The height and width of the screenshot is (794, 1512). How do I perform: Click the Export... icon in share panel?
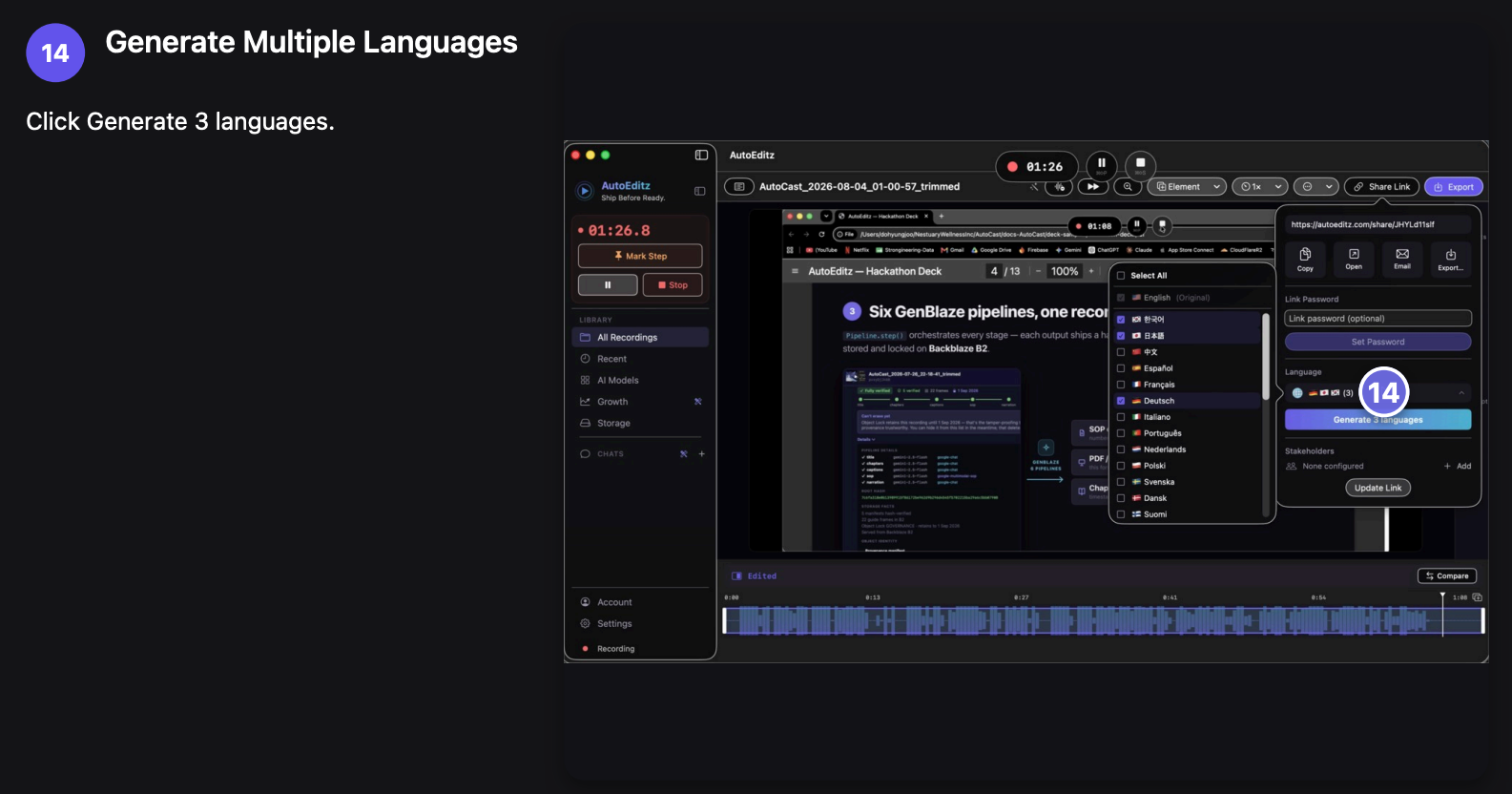(x=1450, y=259)
